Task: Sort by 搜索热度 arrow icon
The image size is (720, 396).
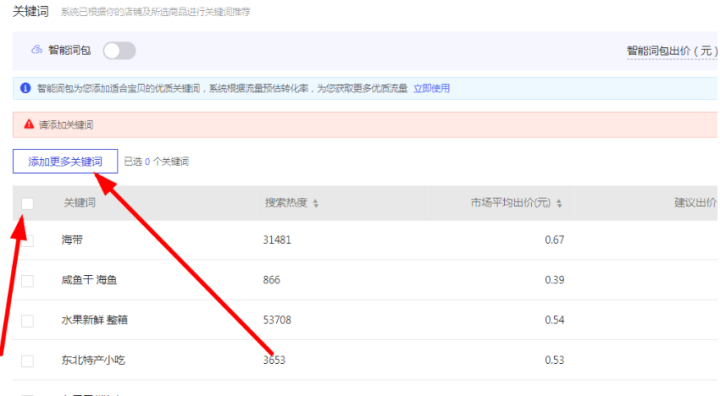Action: (316, 203)
